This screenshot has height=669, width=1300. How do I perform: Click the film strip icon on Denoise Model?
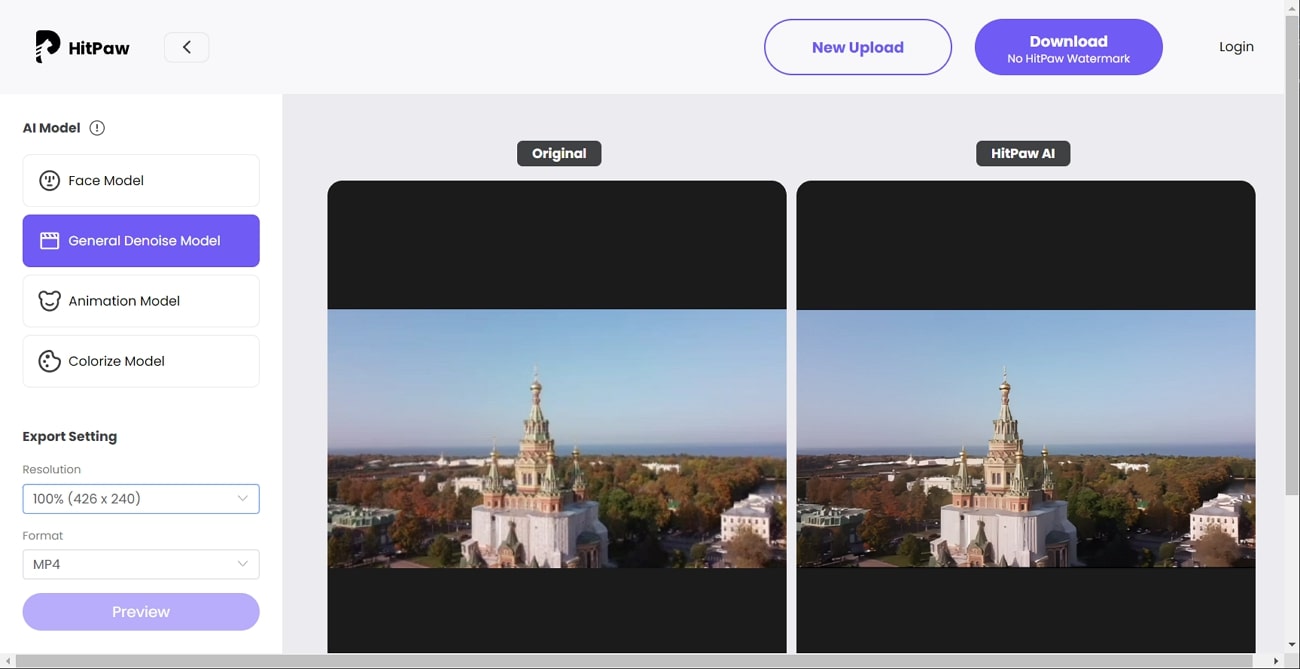[50, 240]
